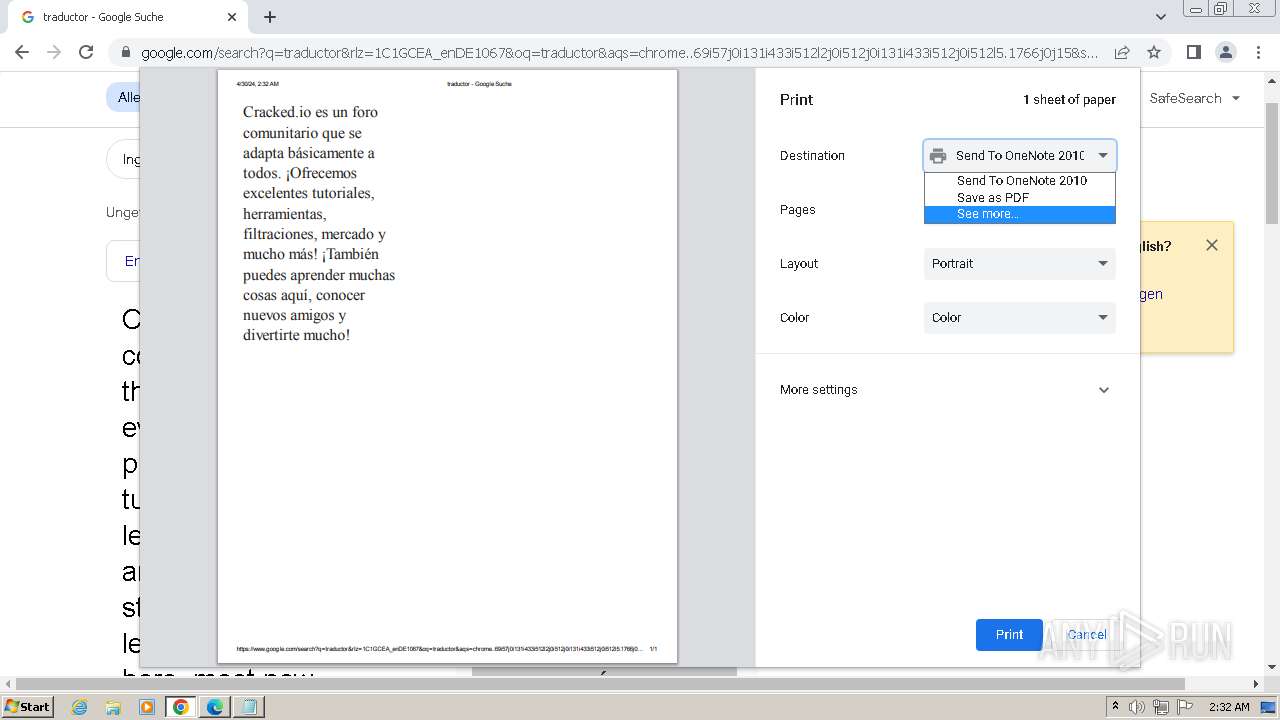Screen dimensions: 1280x720
Task: Show hidden system tray icons
Action: [x=1115, y=707]
